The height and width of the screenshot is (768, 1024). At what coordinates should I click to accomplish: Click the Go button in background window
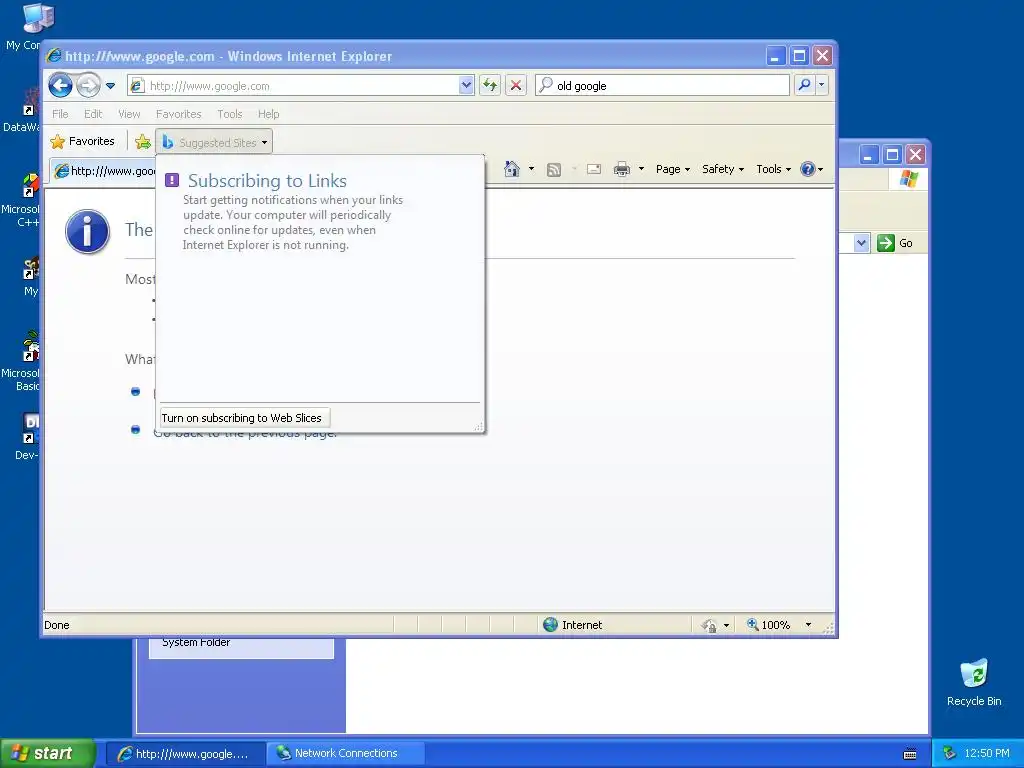click(895, 243)
